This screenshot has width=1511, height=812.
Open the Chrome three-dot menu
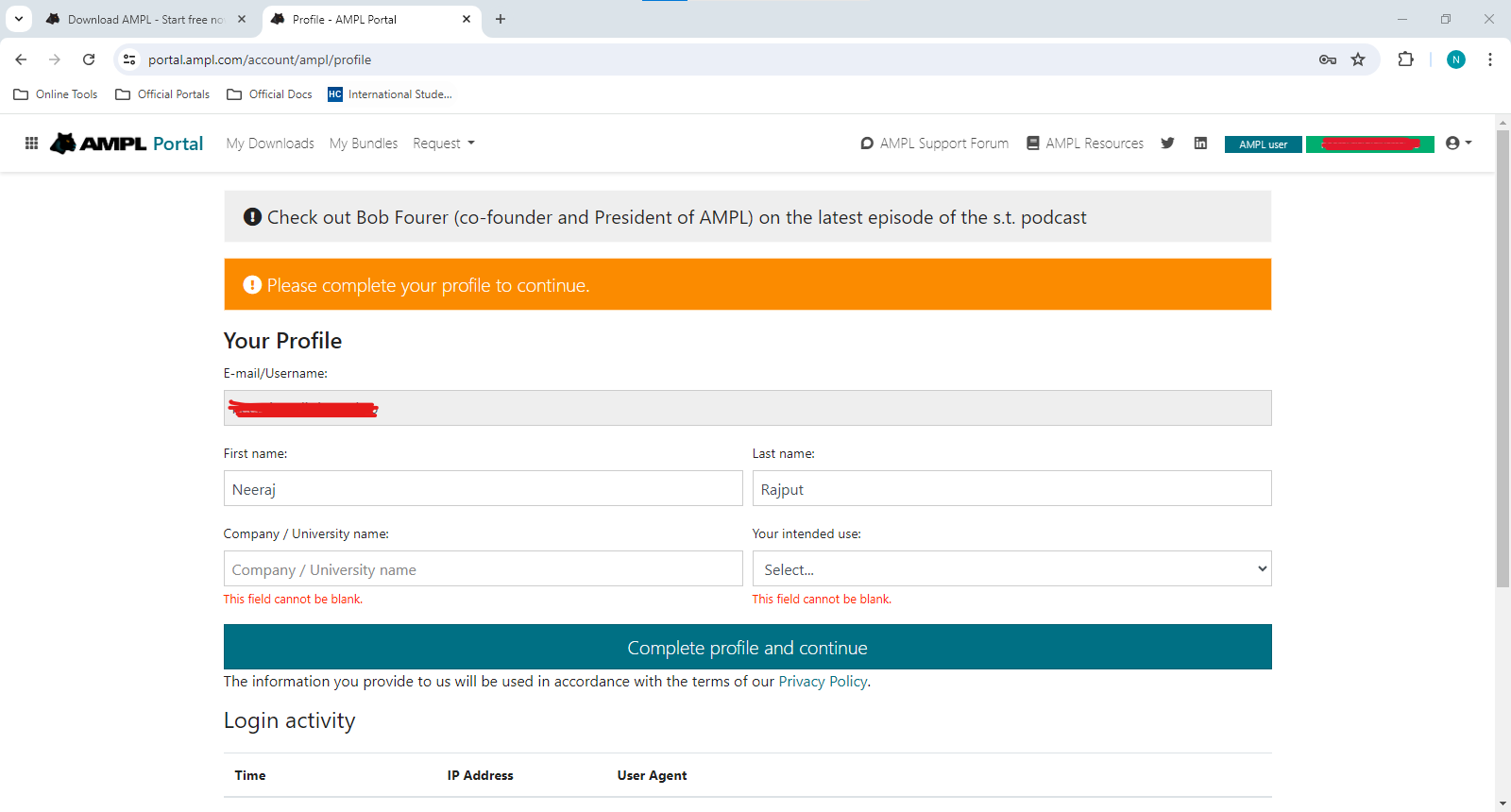[1490, 59]
